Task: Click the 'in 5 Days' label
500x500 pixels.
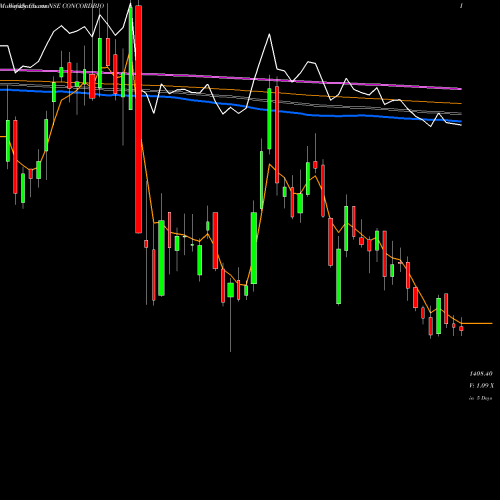Action: [481, 398]
